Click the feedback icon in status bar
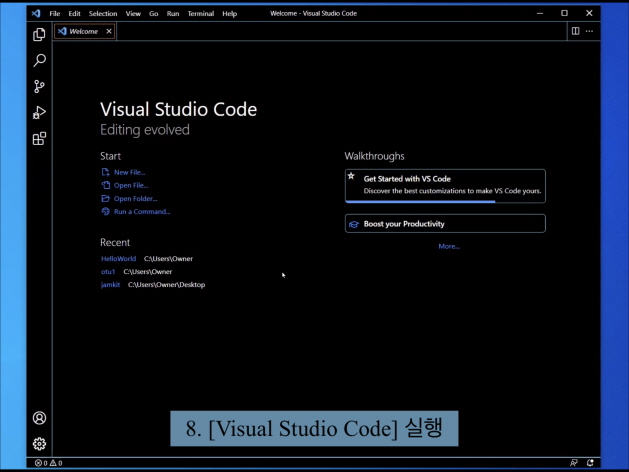This screenshot has height=472, width=629. (x=574, y=463)
